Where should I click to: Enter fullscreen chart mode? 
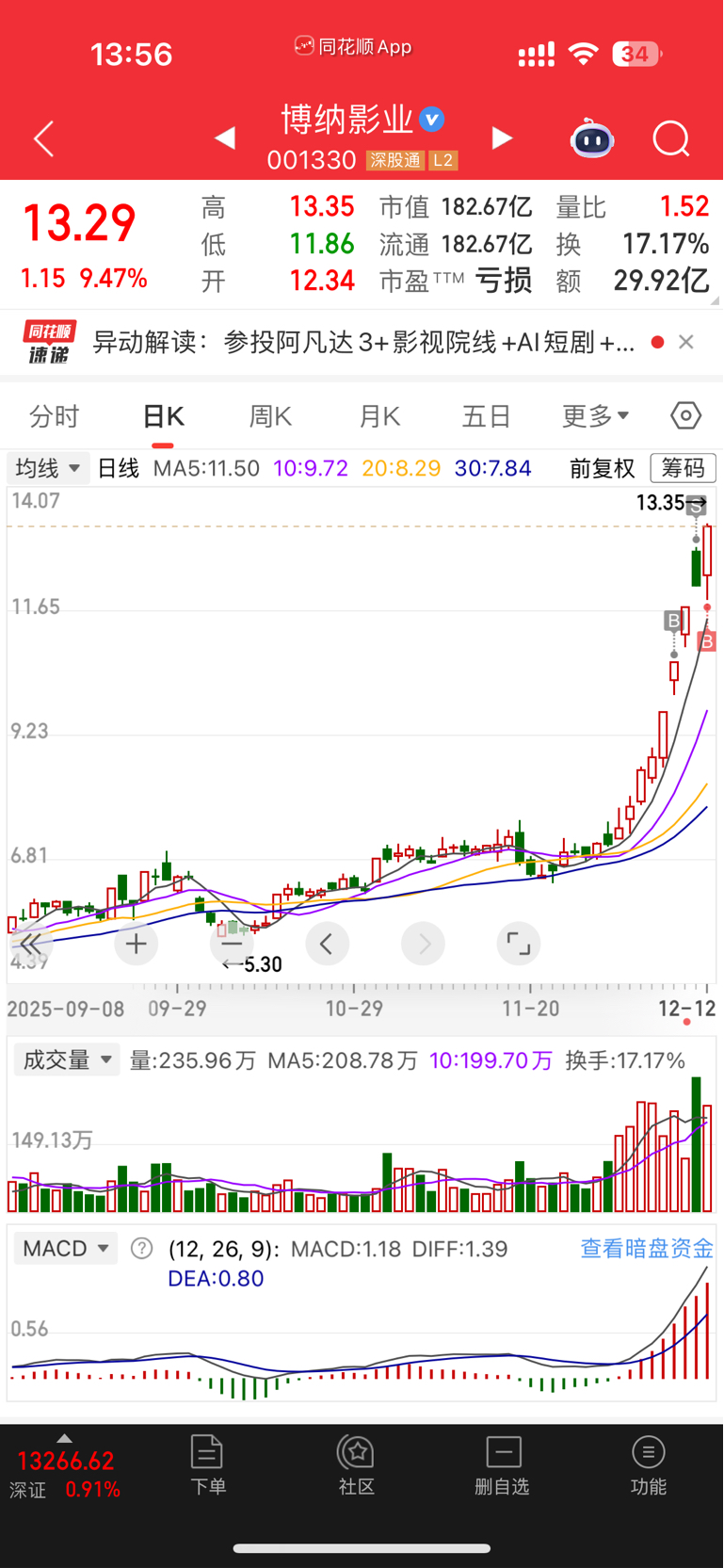pyautogui.click(x=519, y=944)
